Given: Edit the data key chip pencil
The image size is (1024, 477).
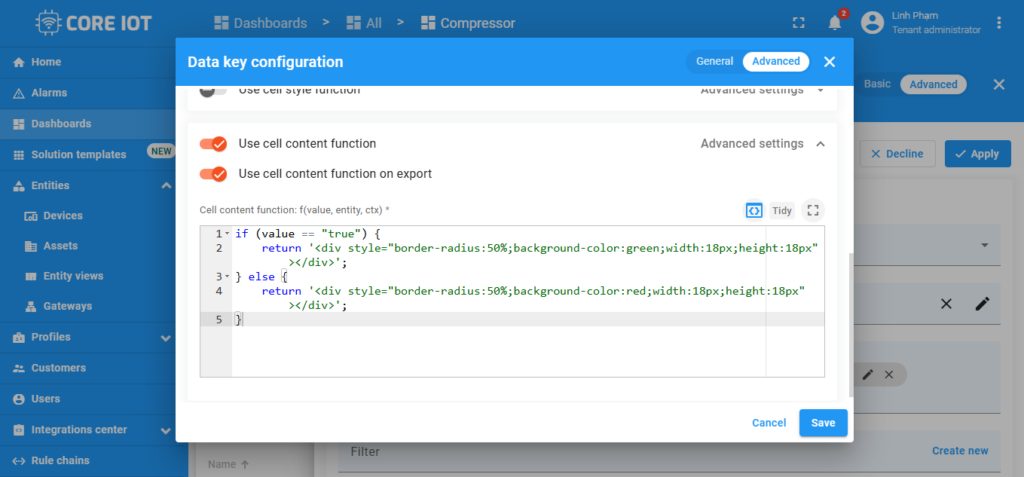Looking at the screenshot, I should [867, 374].
